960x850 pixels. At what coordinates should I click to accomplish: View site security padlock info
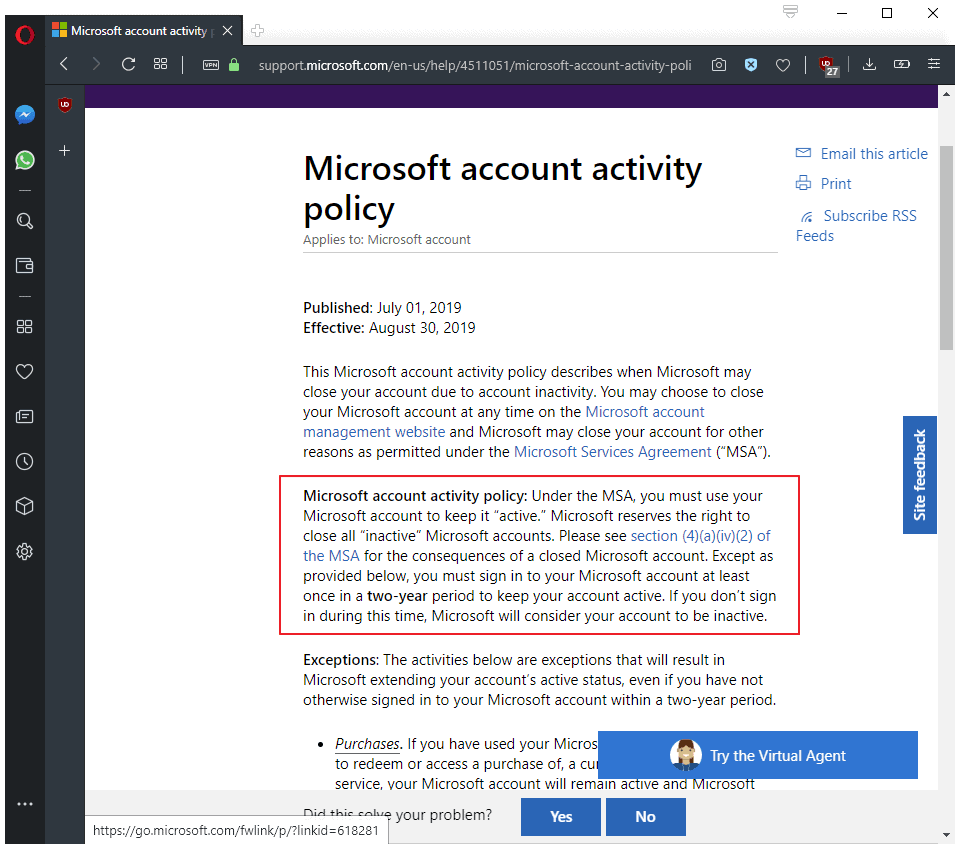234,64
